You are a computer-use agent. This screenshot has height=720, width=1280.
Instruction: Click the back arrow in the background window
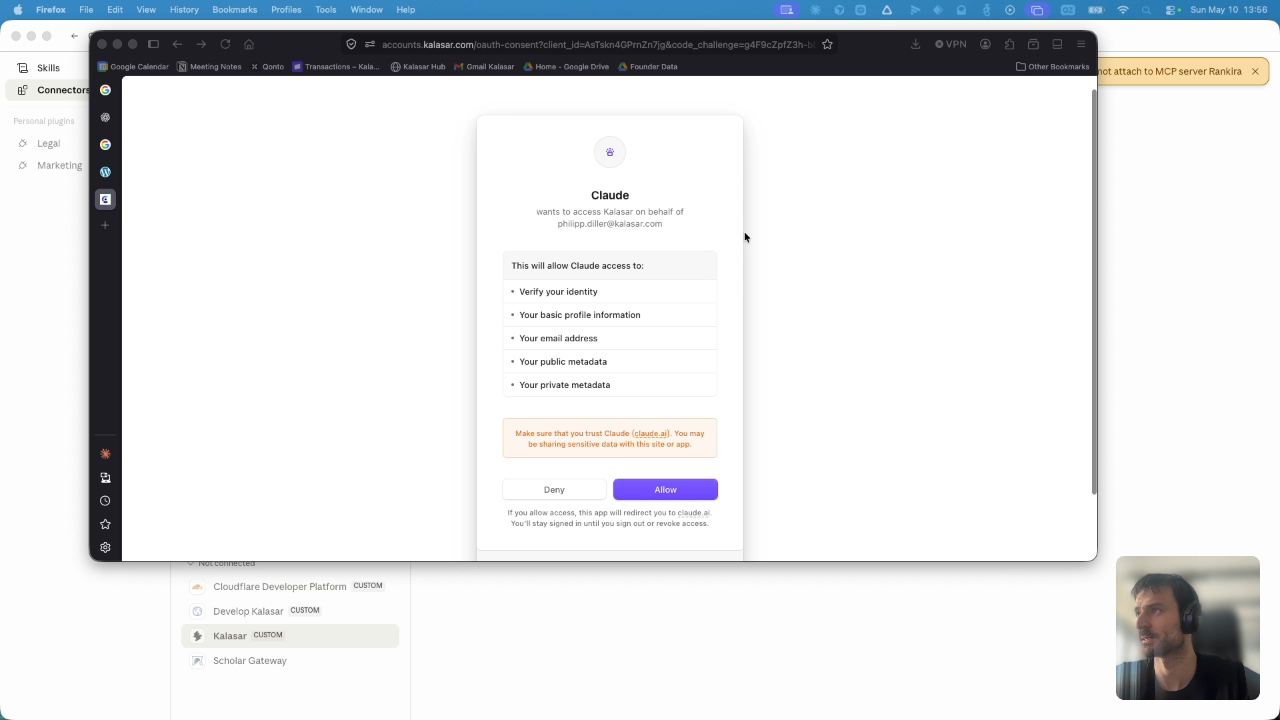(74, 36)
